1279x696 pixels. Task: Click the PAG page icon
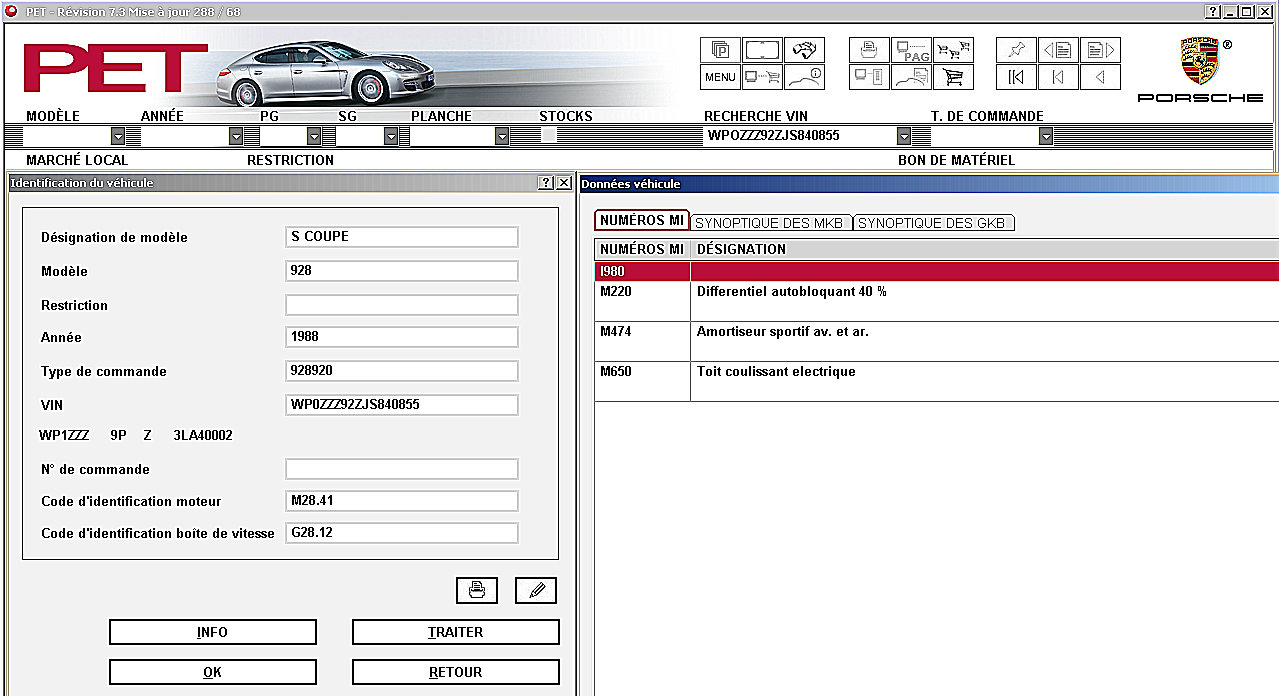point(911,50)
